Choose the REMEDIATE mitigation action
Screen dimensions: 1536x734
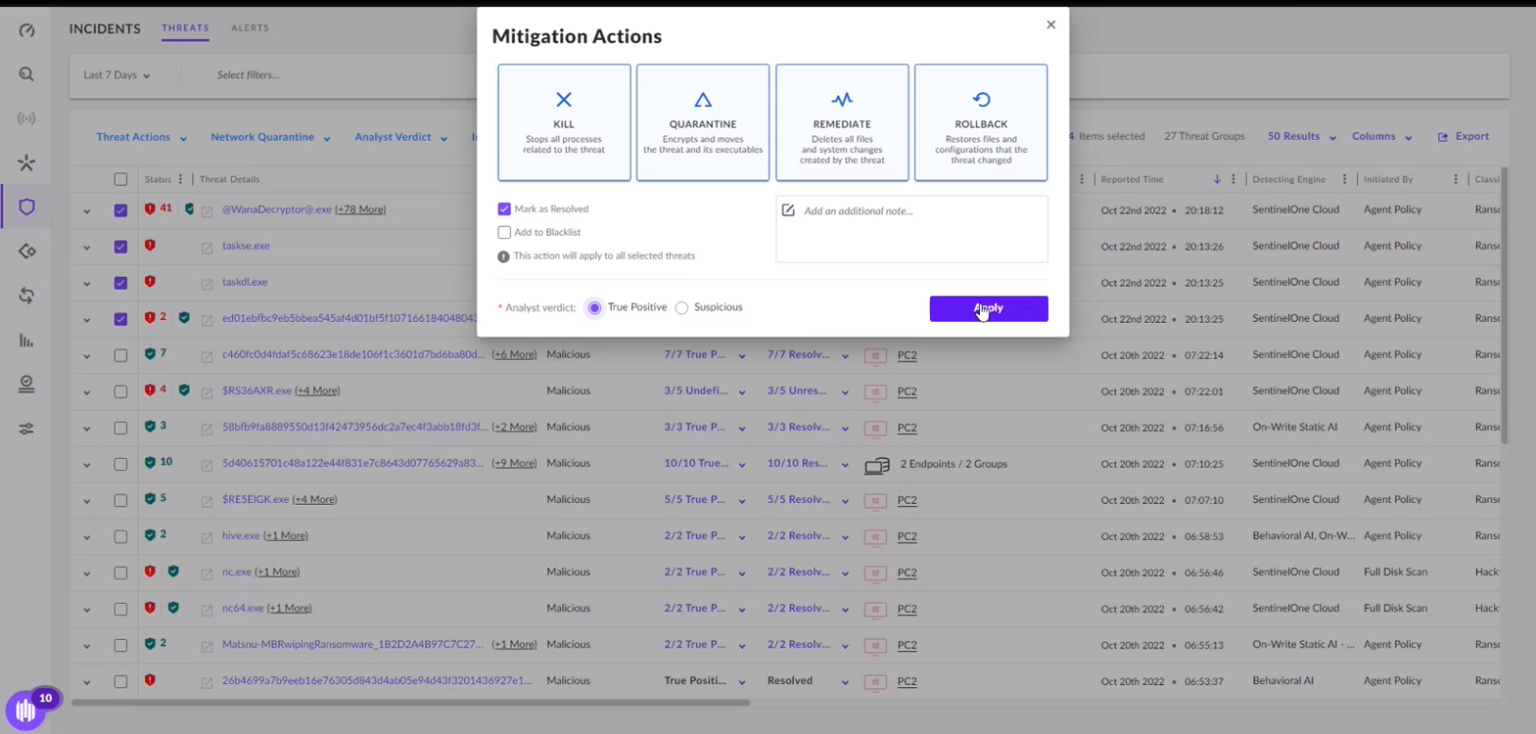click(841, 122)
